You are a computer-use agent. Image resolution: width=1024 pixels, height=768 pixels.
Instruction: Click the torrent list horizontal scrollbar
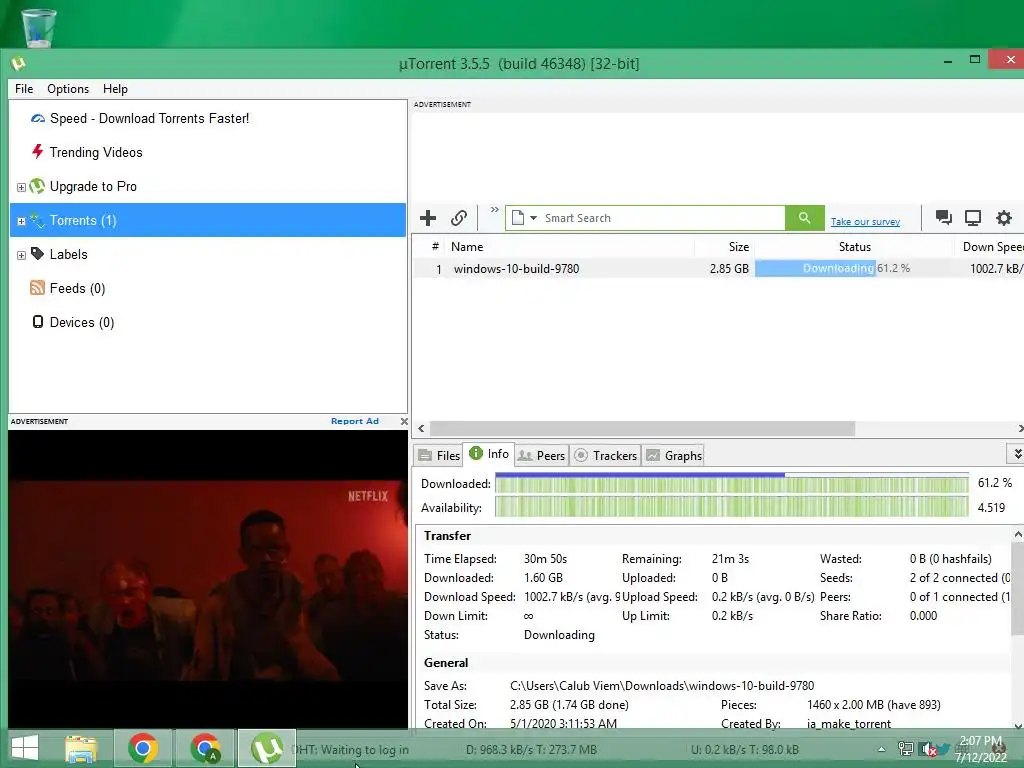coord(642,428)
